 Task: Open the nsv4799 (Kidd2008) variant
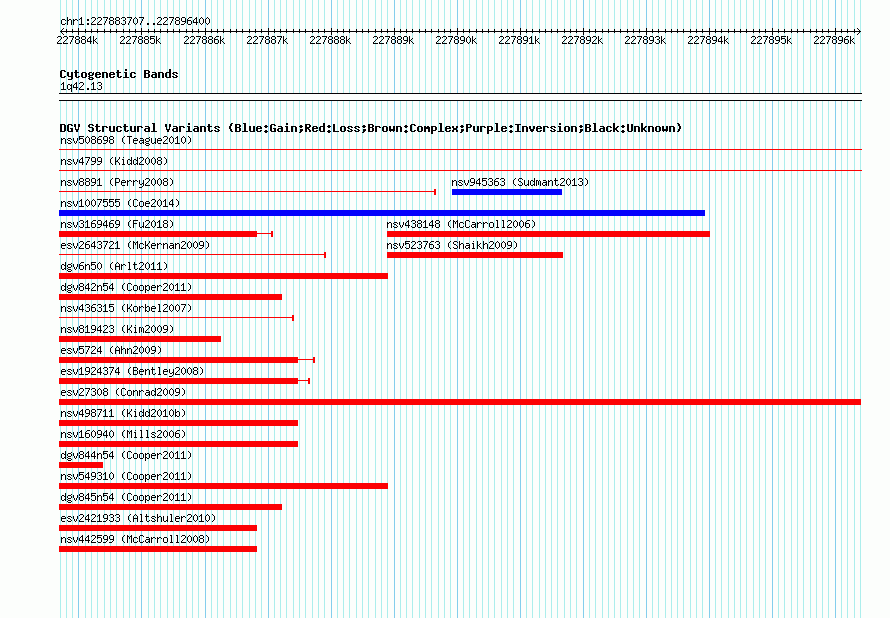click(114, 161)
